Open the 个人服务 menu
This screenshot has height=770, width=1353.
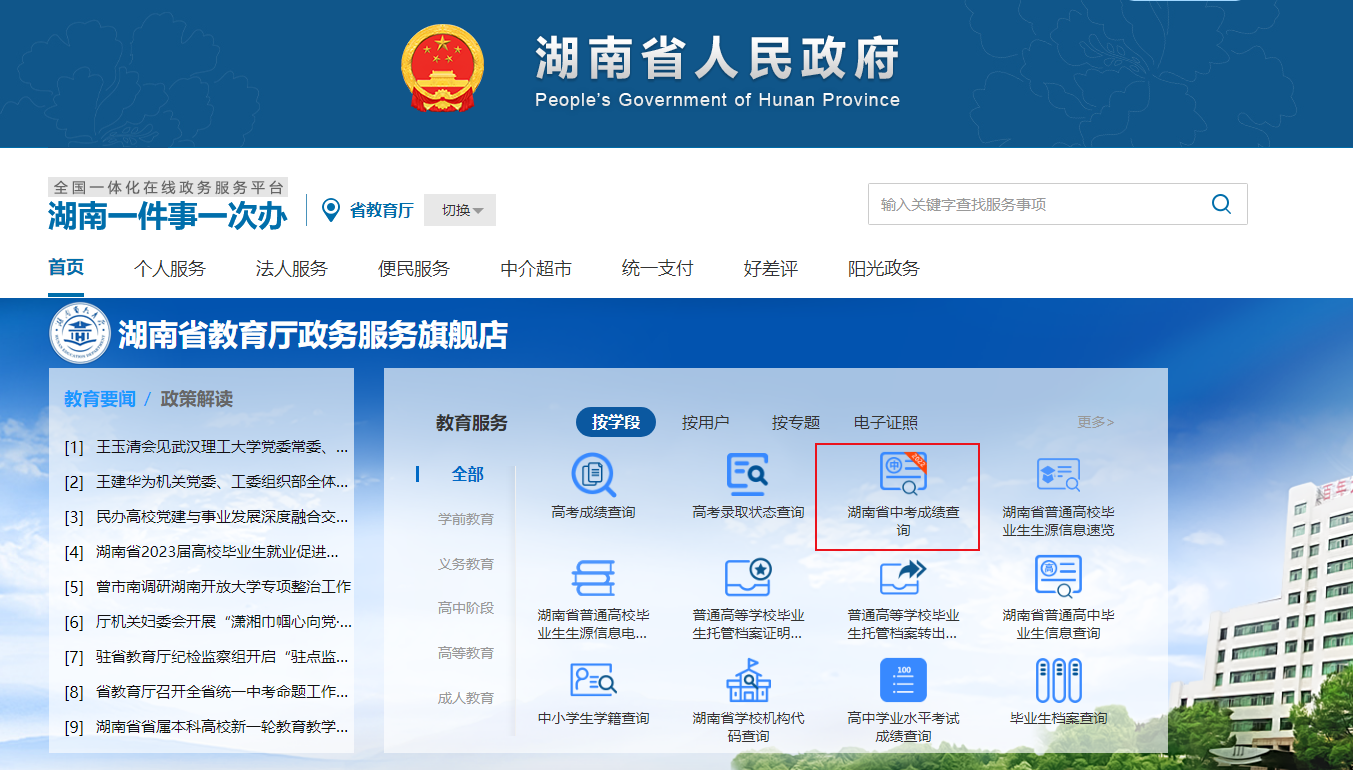(170, 269)
